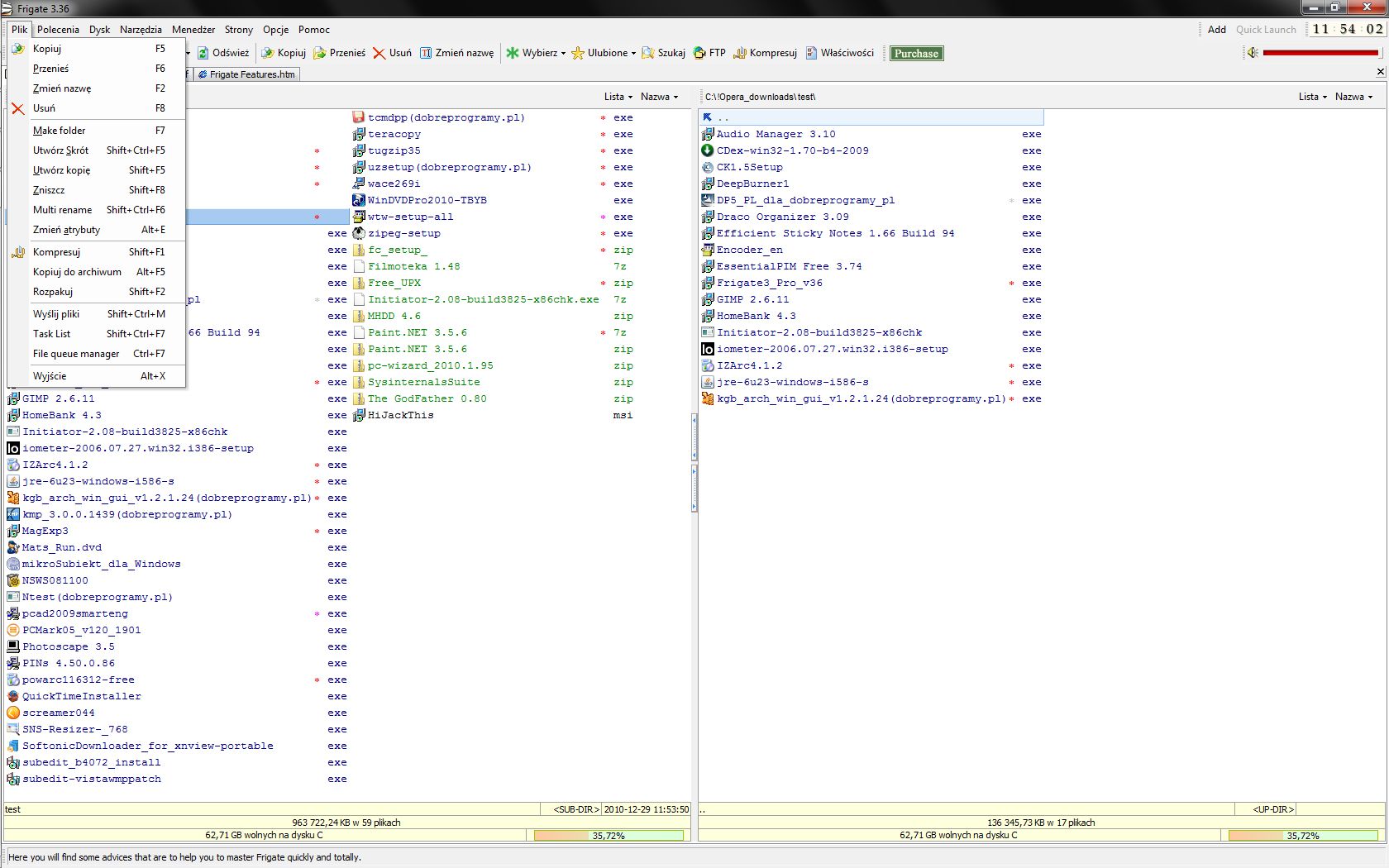Adjust the red volume slider
The width and height of the screenshot is (1389, 868).
coord(1320,53)
